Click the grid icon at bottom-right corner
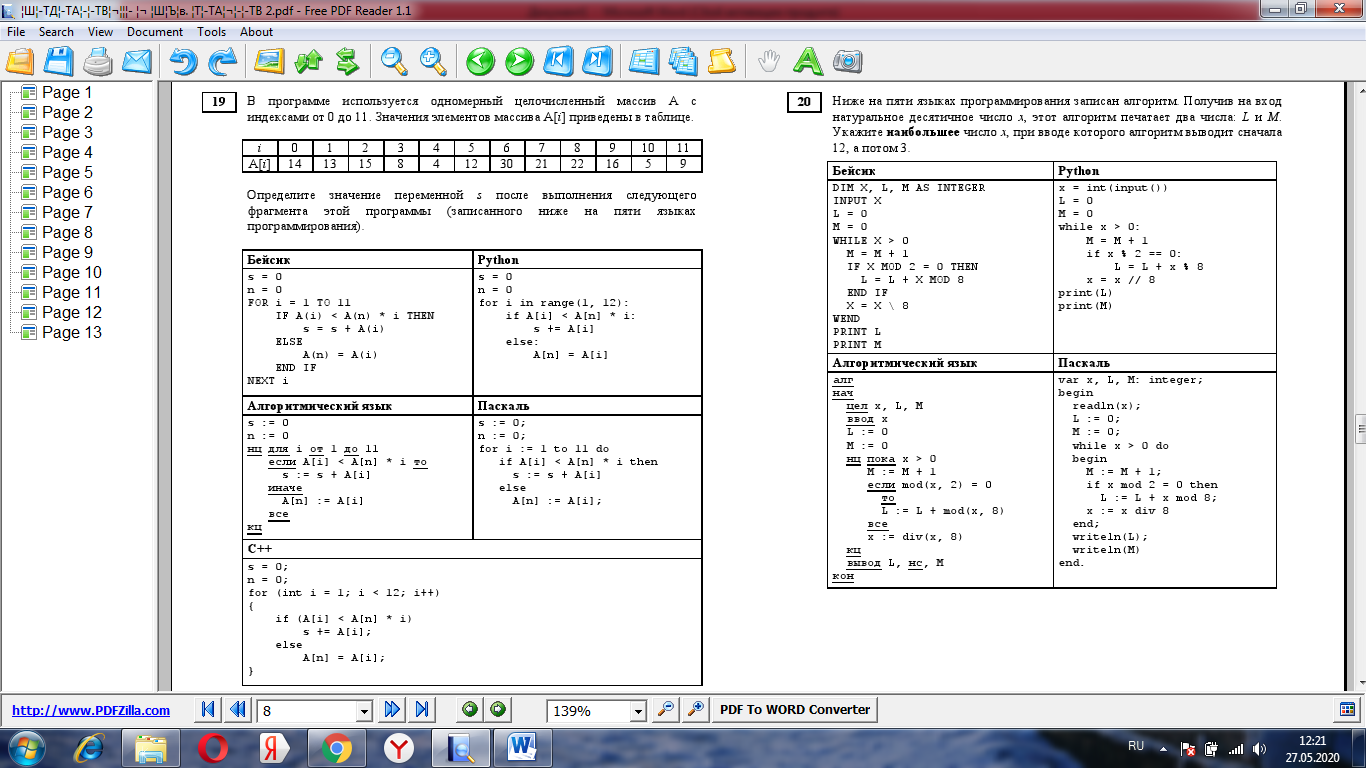1366x768 pixels. [1347, 710]
